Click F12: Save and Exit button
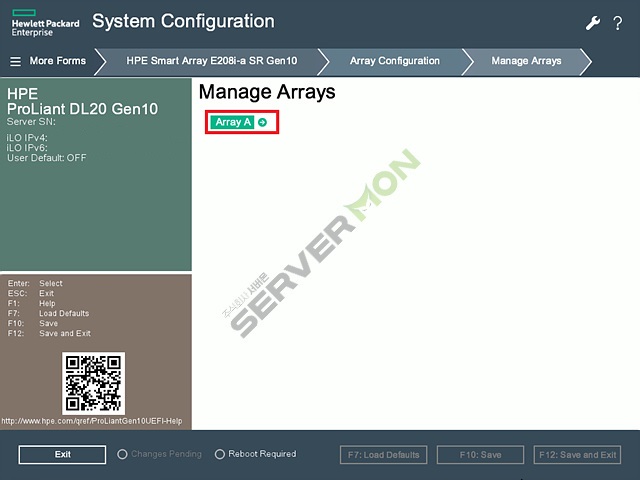The height and width of the screenshot is (480, 640). click(x=578, y=455)
